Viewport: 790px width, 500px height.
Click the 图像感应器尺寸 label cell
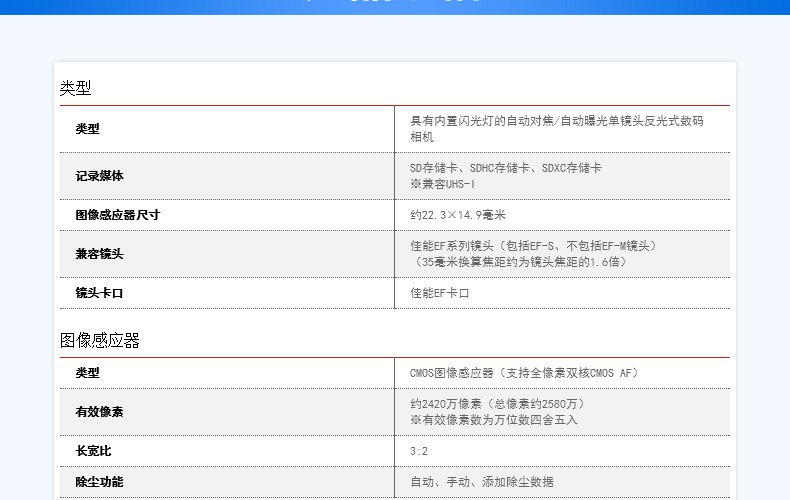(x=117, y=215)
